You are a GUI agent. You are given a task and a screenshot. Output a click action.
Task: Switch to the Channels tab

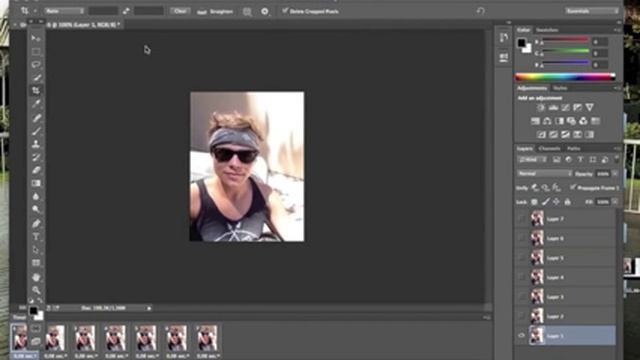(549, 149)
